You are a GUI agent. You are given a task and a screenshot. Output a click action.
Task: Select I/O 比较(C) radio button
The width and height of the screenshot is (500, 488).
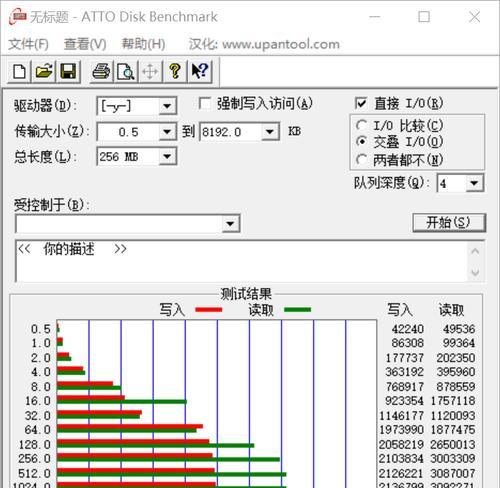pyautogui.click(x=361, y=126)
